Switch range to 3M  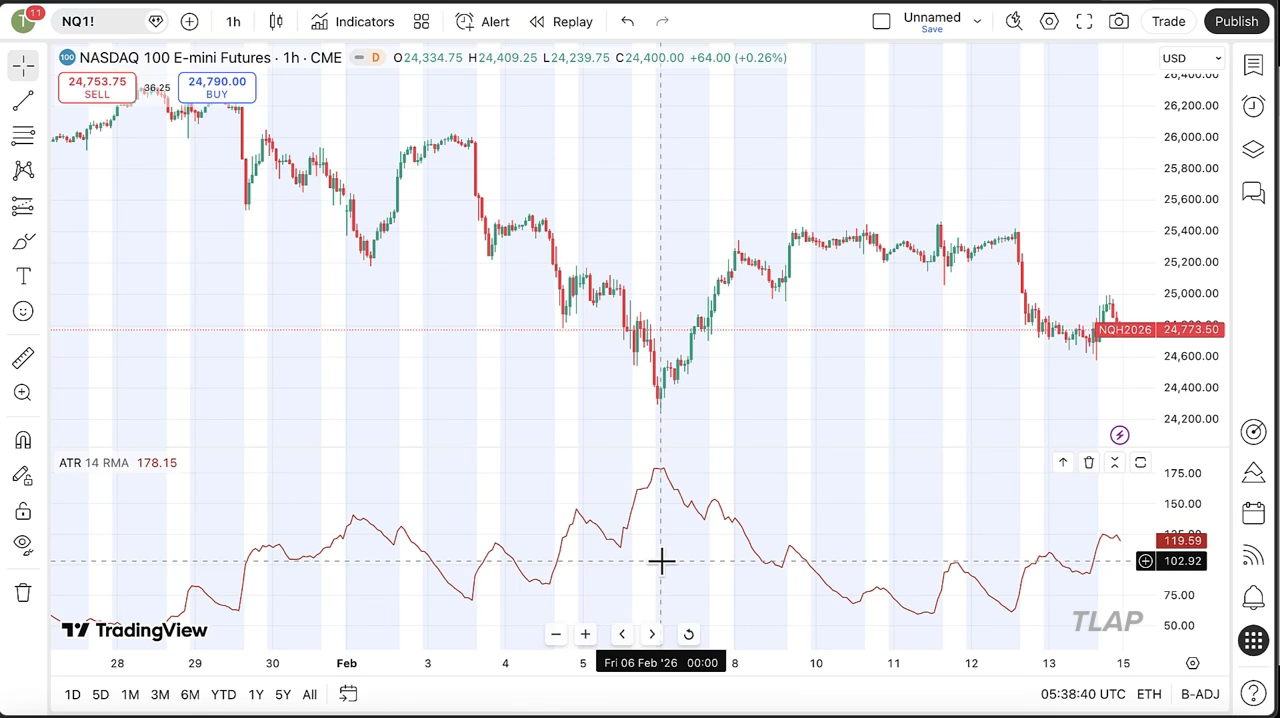[x=160, y=695]
